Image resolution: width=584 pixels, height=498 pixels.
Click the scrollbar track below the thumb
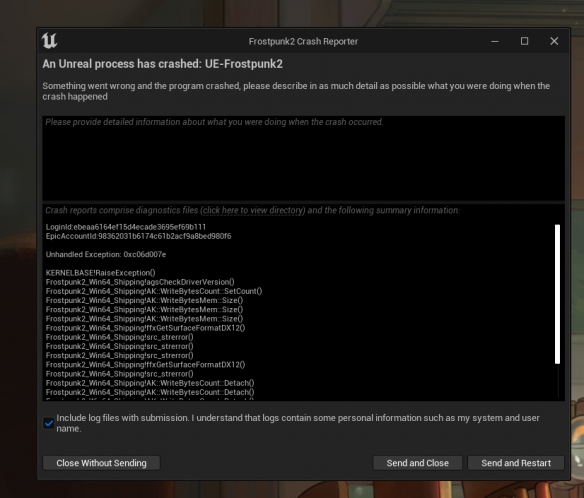[557, 381]
